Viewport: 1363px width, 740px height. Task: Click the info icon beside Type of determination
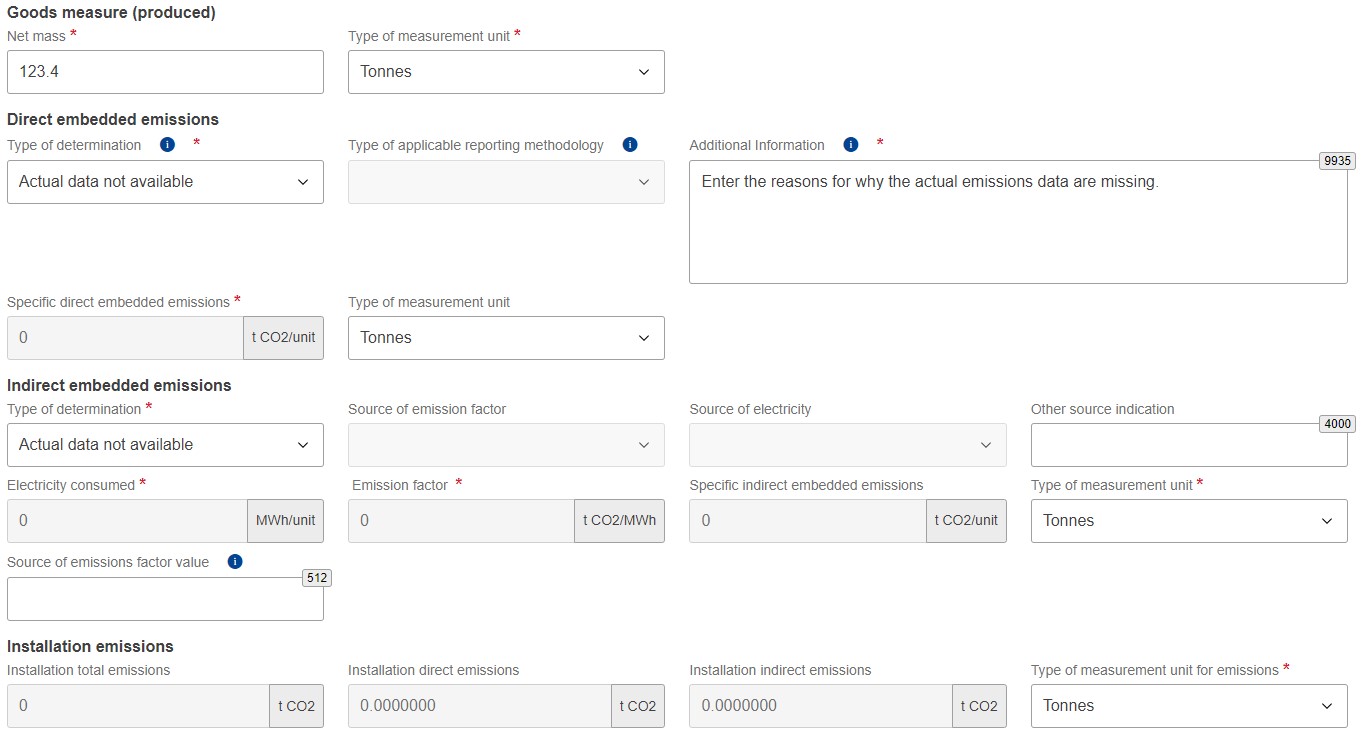tap(167, 144)
